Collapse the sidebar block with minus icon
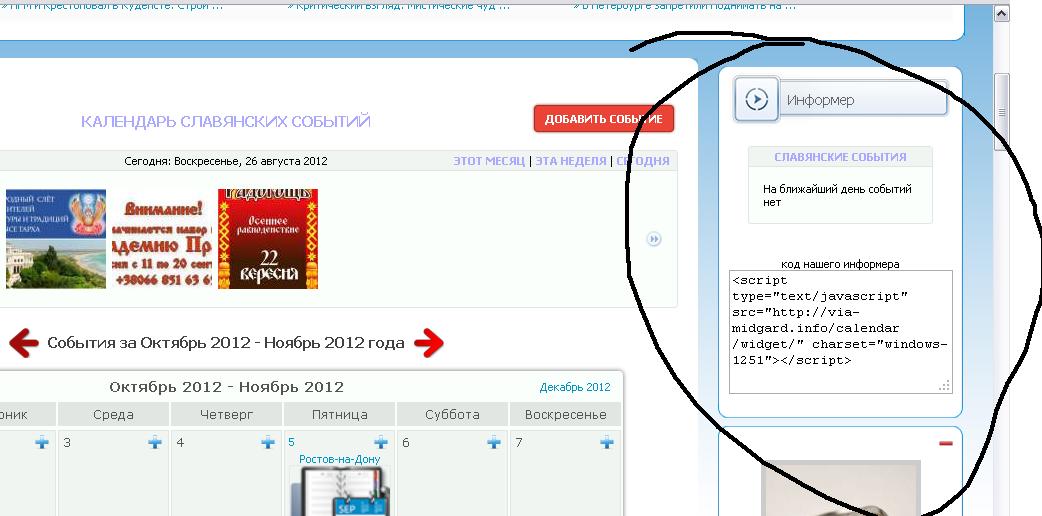 click(945, 444)
